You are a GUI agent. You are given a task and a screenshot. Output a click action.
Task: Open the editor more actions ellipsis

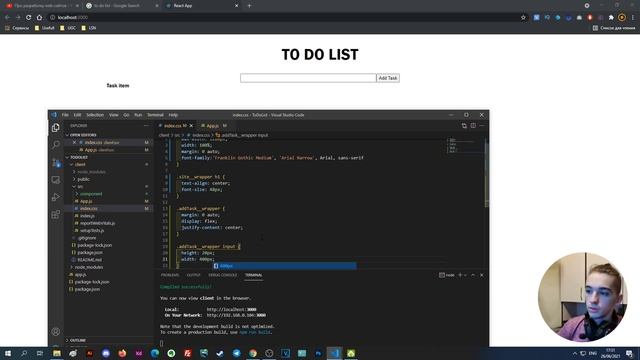coord(482,126)
